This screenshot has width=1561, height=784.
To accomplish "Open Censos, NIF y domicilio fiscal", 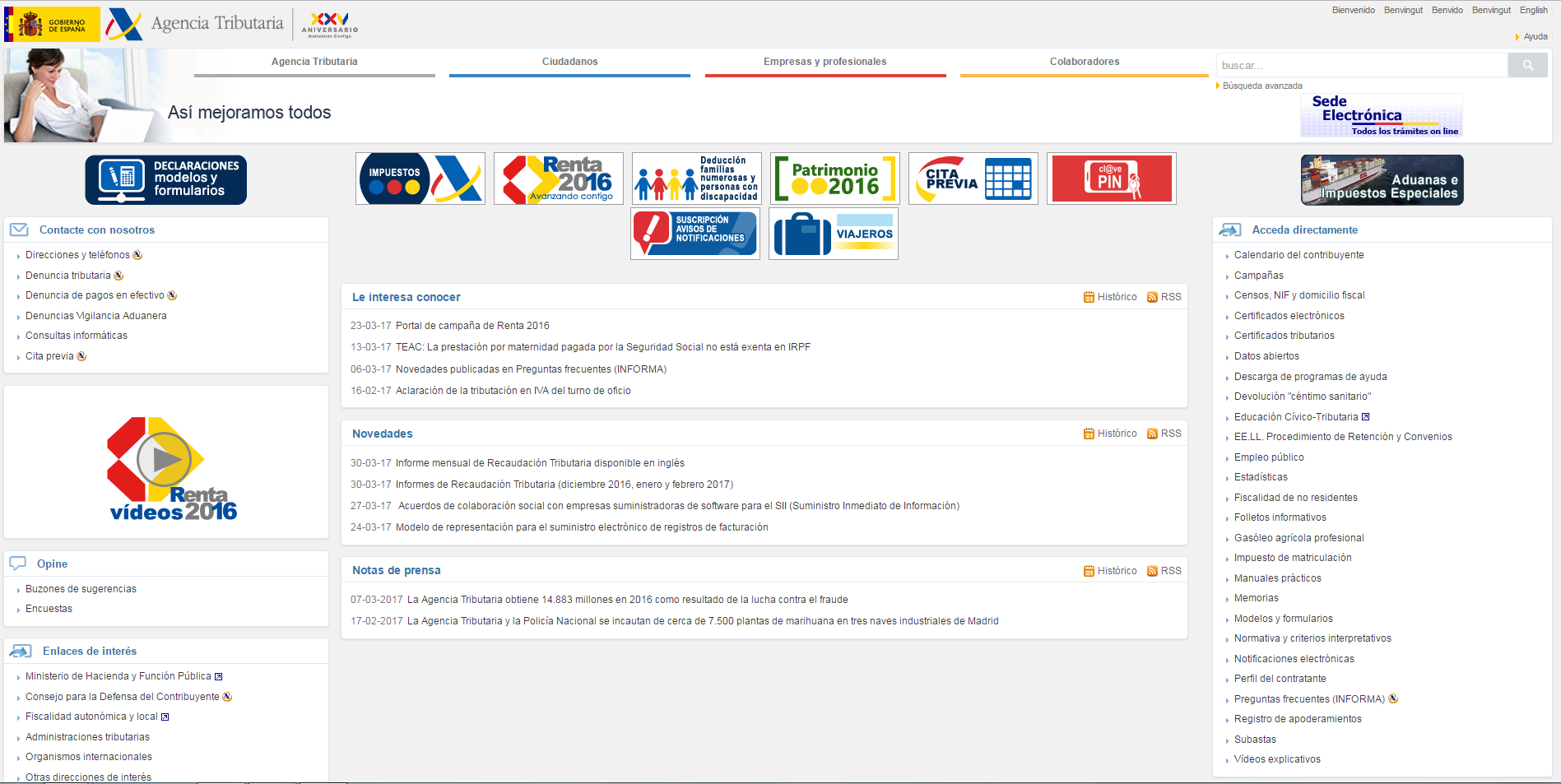I will pyautogui.click(x=1299, y=295).
